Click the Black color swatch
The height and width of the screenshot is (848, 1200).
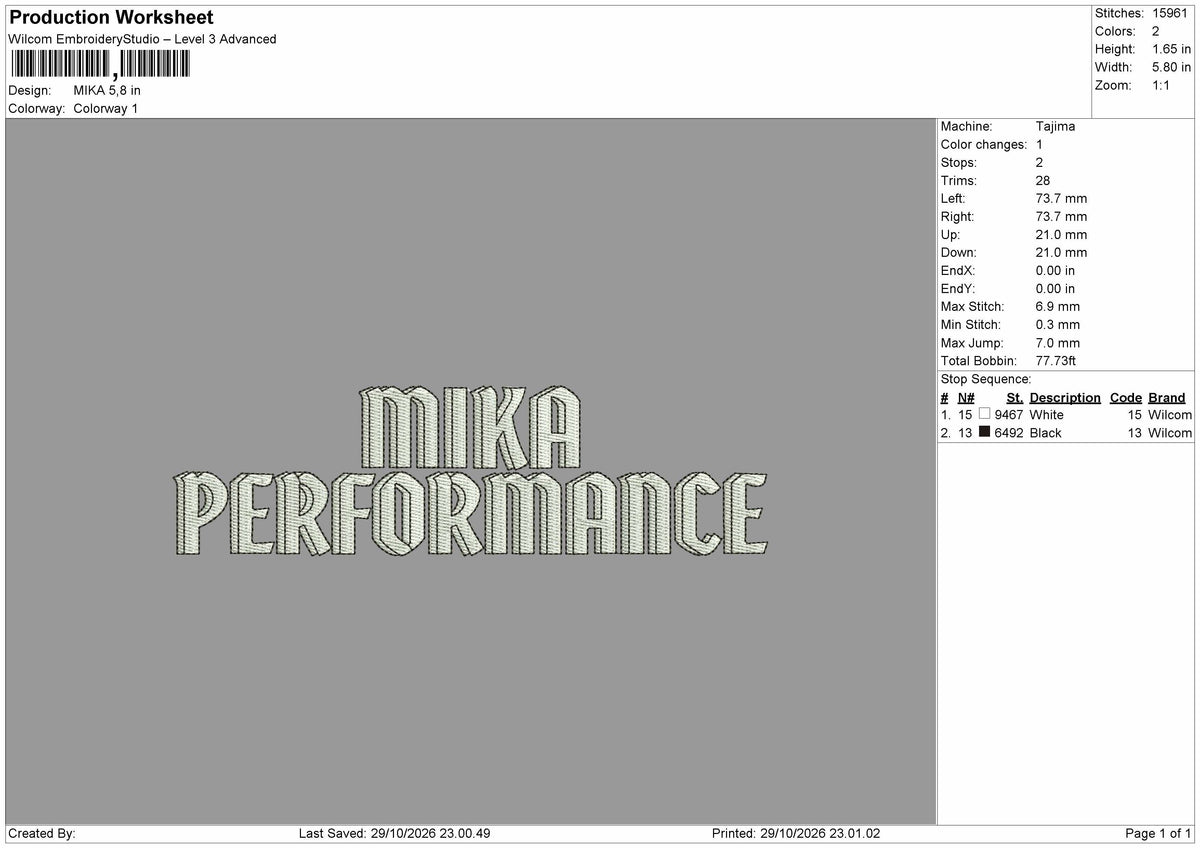(x=985, y=432)
